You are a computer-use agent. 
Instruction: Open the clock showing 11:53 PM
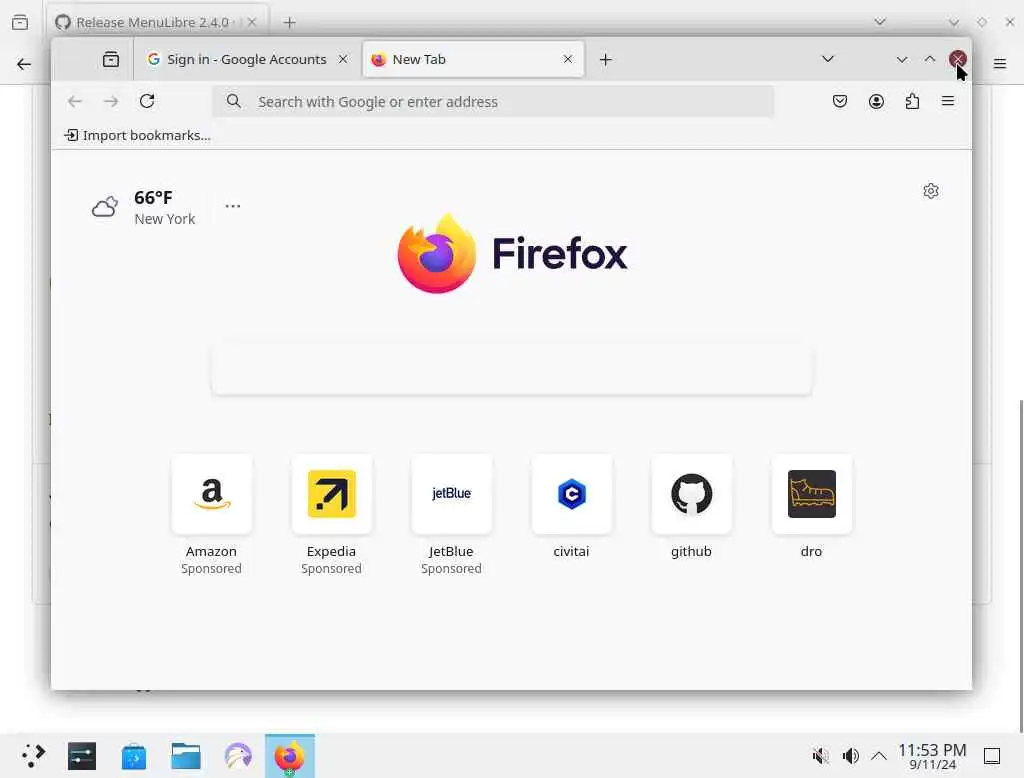pos(932,756)
